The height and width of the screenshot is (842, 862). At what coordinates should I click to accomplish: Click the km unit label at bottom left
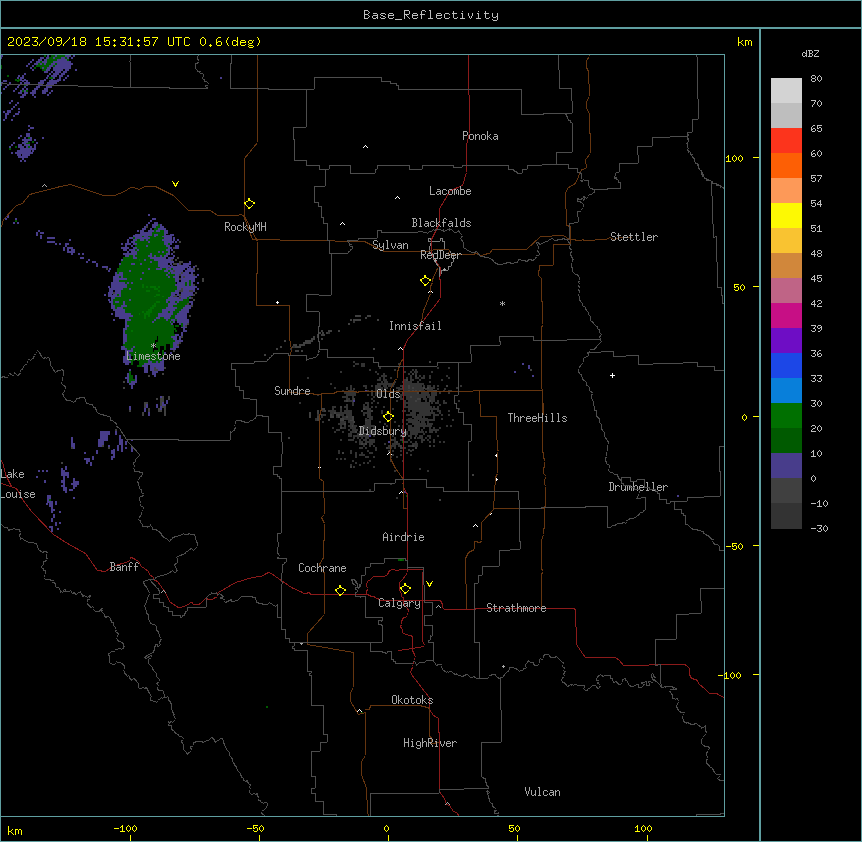15,831
